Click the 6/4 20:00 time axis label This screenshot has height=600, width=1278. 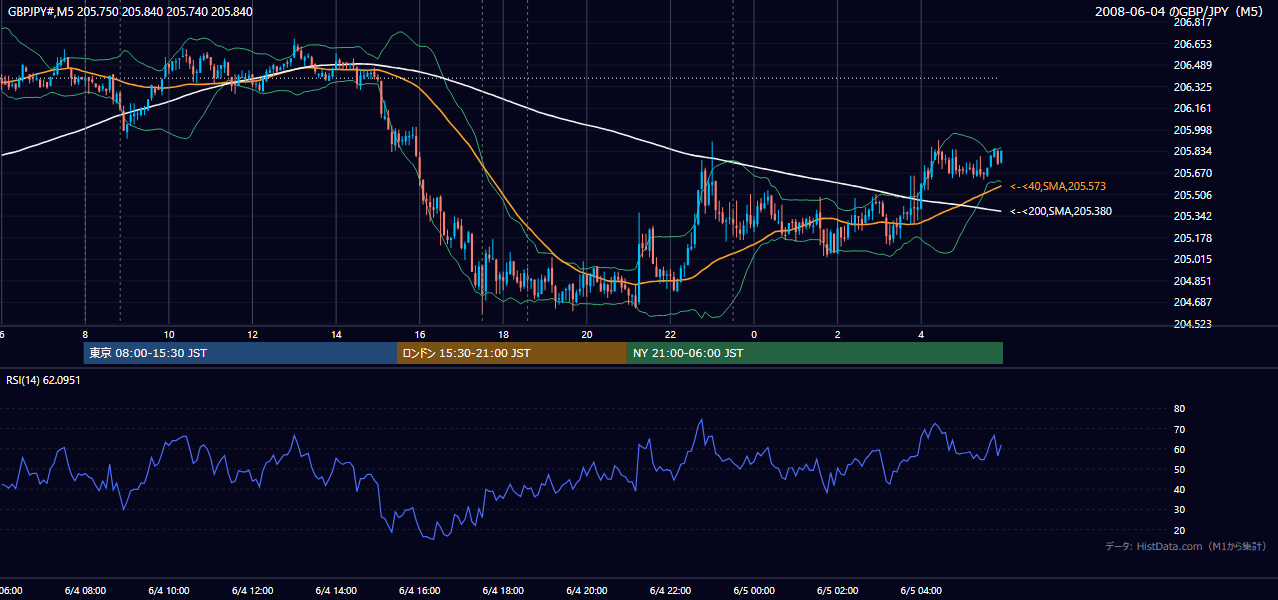[587, 590]
